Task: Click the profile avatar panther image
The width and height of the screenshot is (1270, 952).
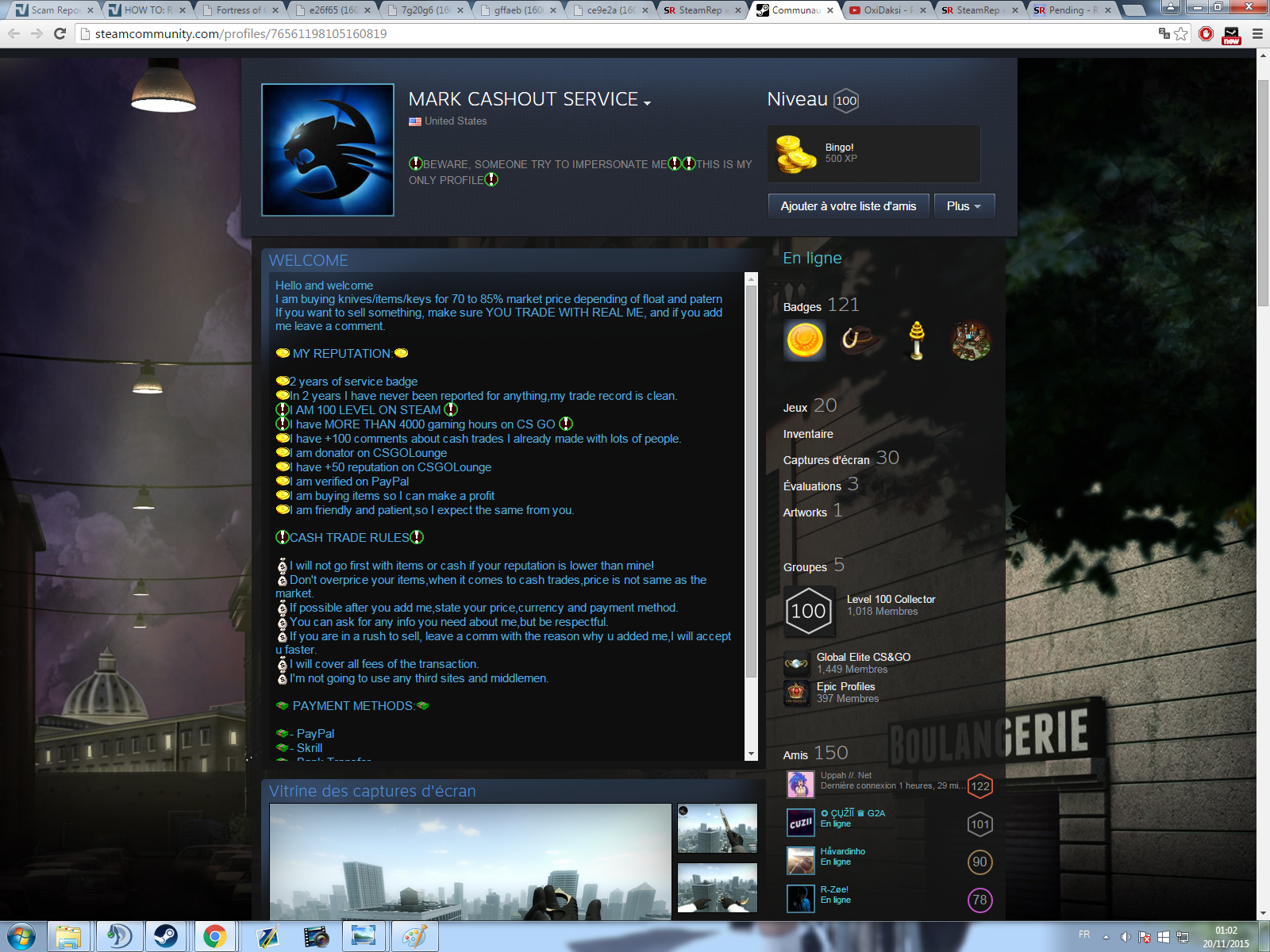Action: click(x=328, y=150)
